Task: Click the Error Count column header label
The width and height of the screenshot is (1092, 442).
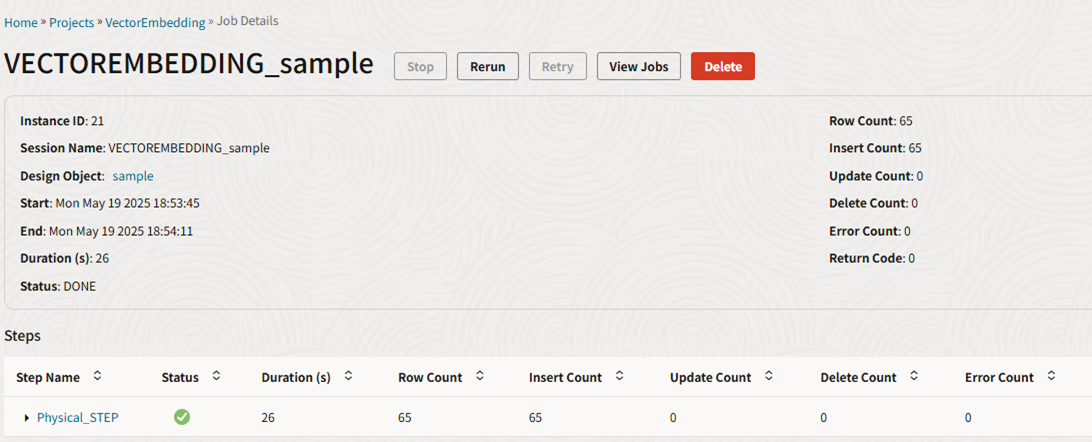Action: [999, 377]
